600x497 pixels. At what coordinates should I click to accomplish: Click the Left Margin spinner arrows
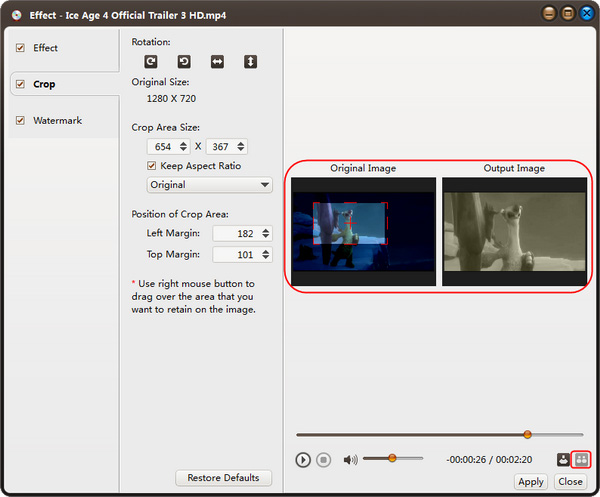click(x=265, y=233)
